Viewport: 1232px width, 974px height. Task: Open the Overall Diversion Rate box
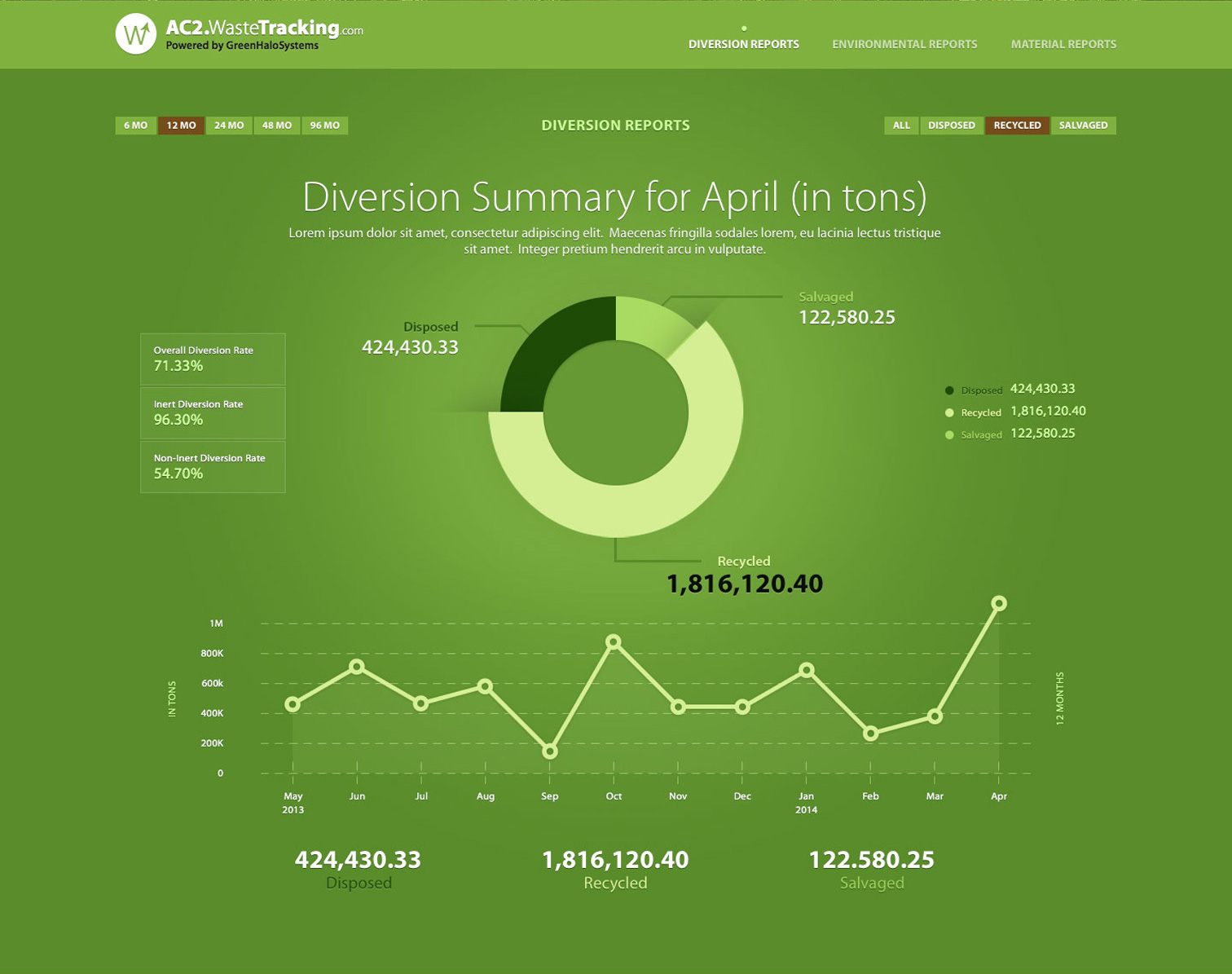pos(213,359)
